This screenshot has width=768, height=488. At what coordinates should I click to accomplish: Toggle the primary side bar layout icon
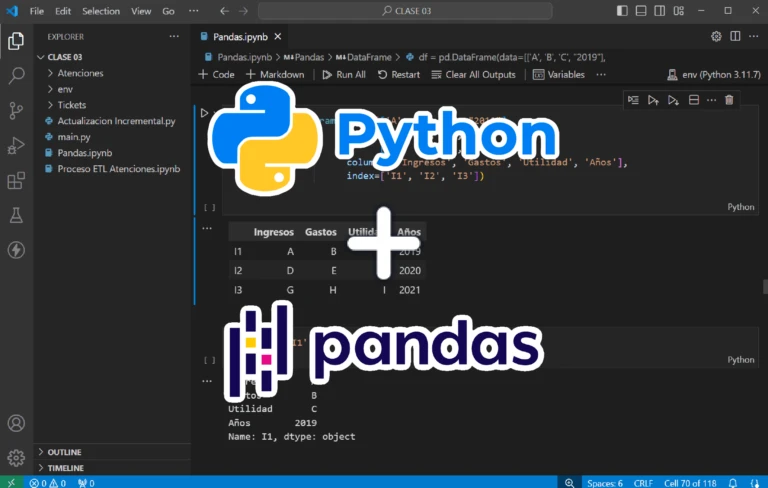622,11
